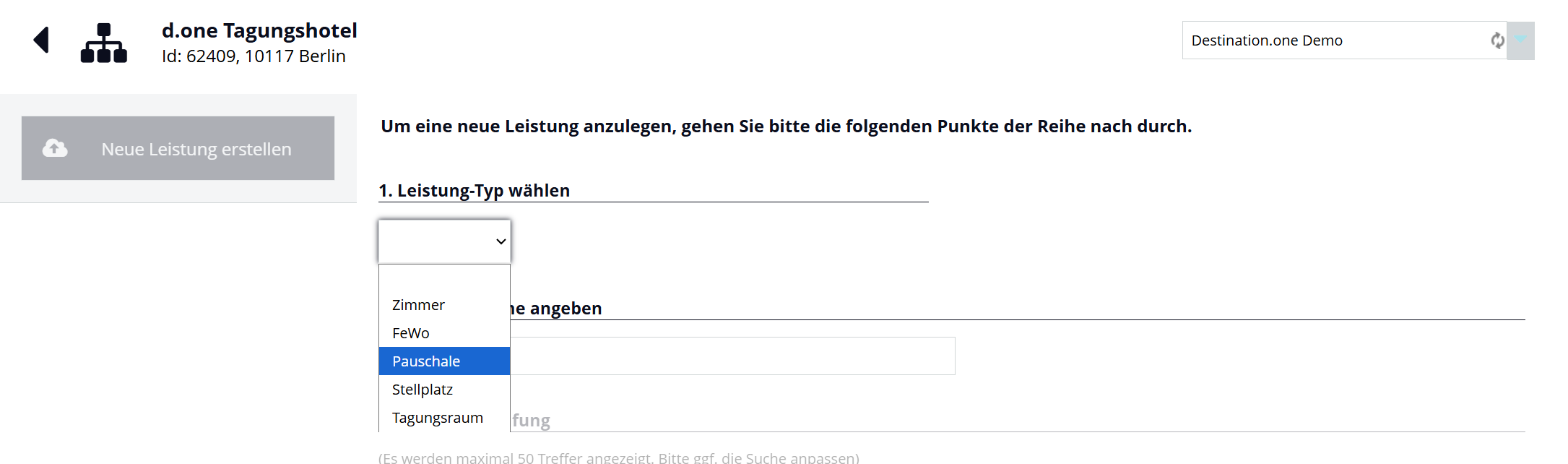This screenshot has width=1568, height=464.
Task: Pick the highlighted Pauschale entry
Action: click(x=444, y=361)
